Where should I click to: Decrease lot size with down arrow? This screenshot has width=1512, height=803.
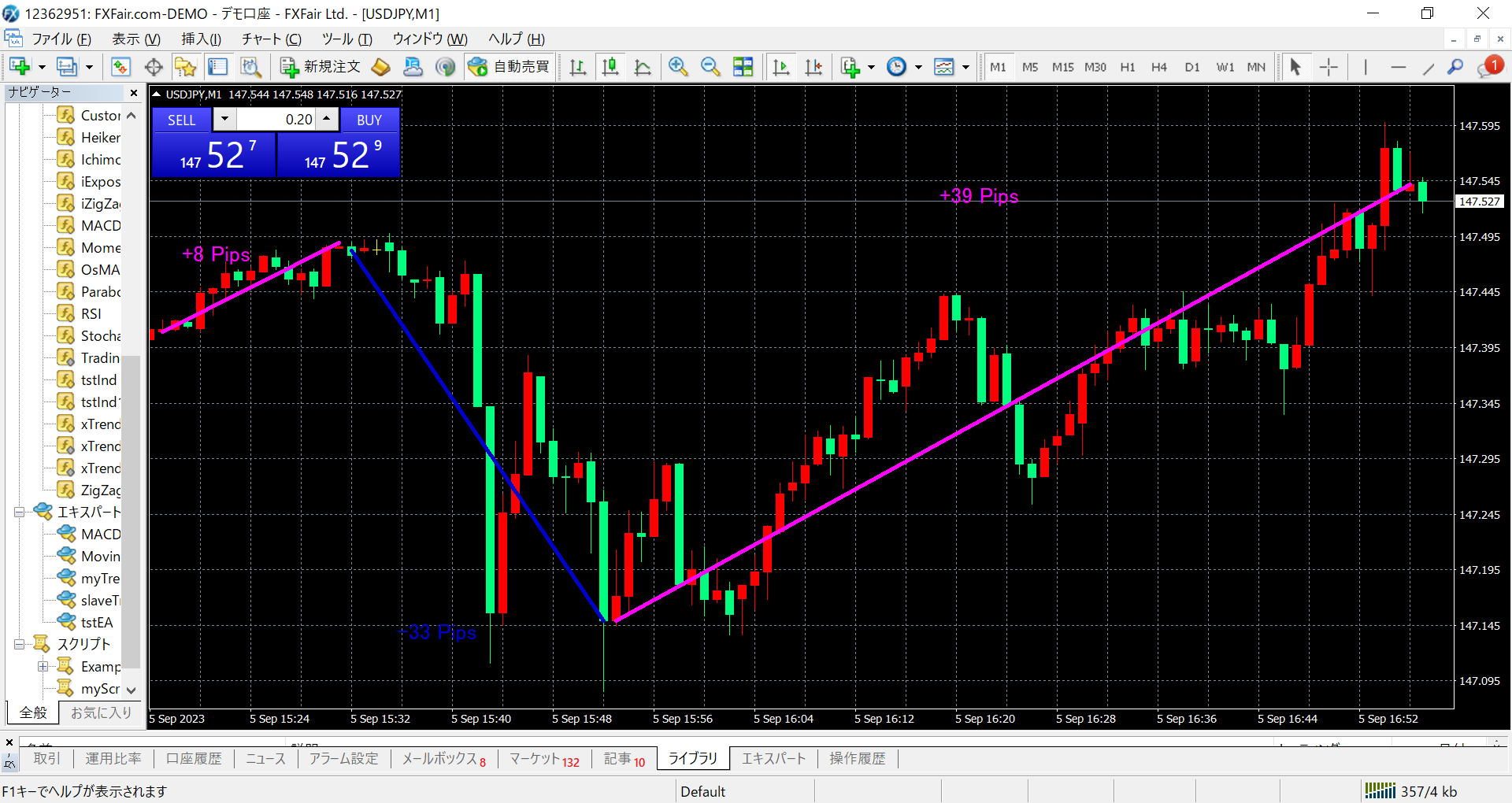pyautogui.click(x=224, y=119)
